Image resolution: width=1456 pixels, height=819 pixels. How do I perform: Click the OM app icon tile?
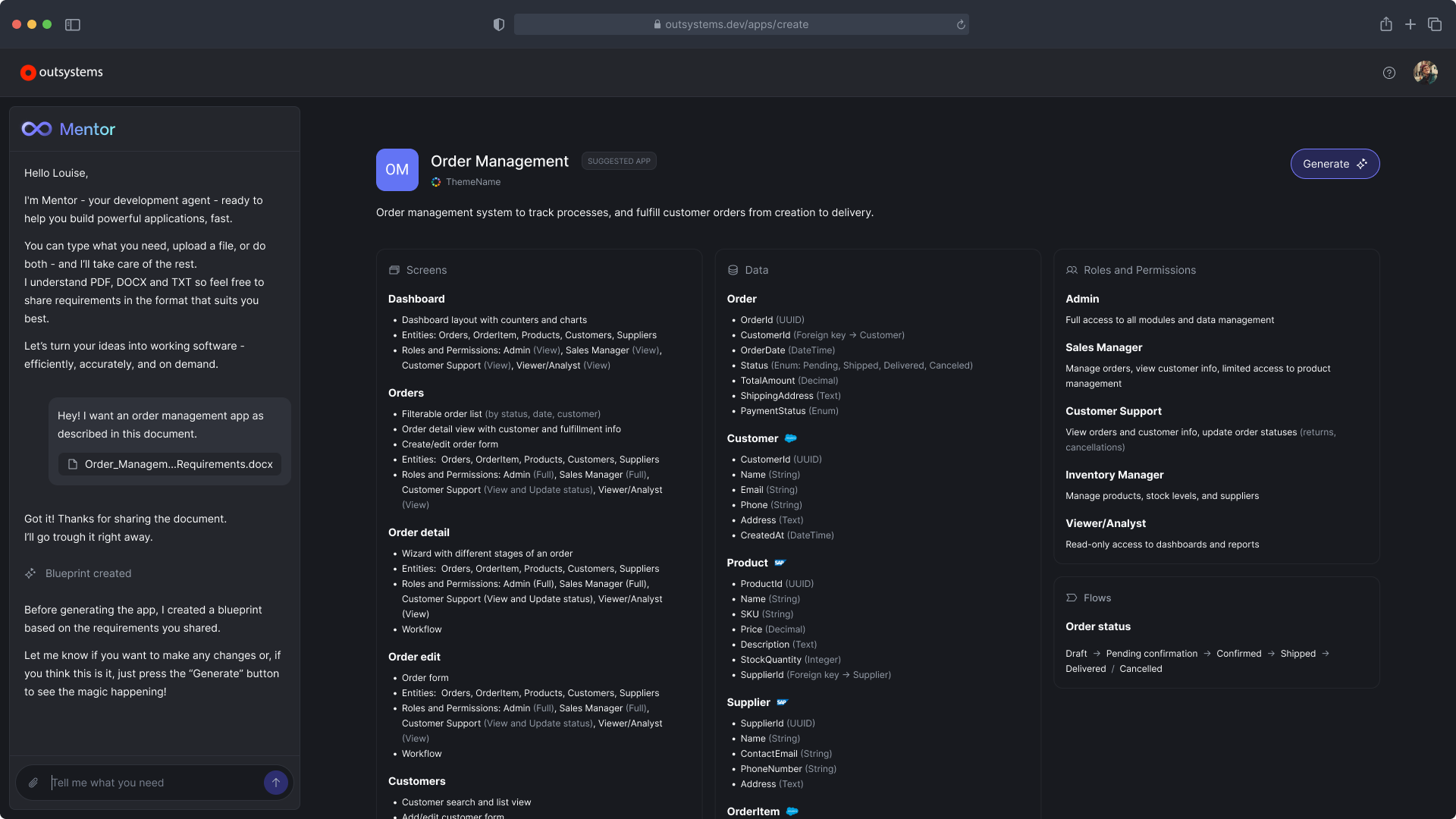click(397, 170)
